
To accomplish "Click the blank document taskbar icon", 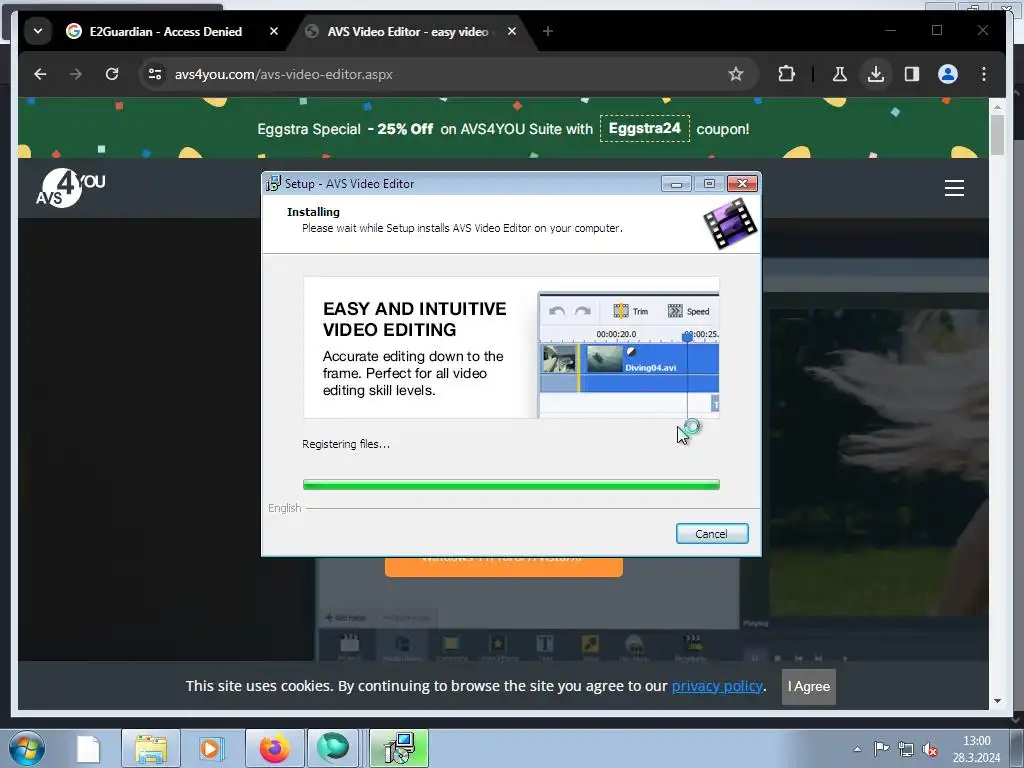I will tap(88, 748).
